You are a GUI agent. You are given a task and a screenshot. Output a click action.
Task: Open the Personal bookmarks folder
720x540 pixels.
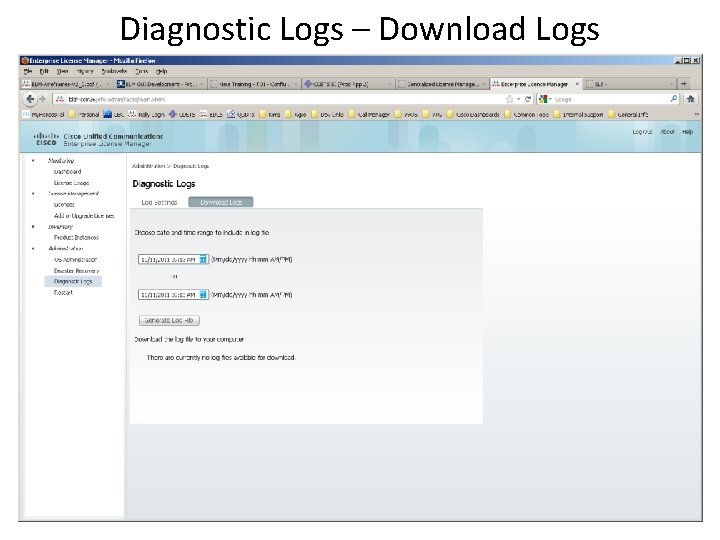(84, 114)
